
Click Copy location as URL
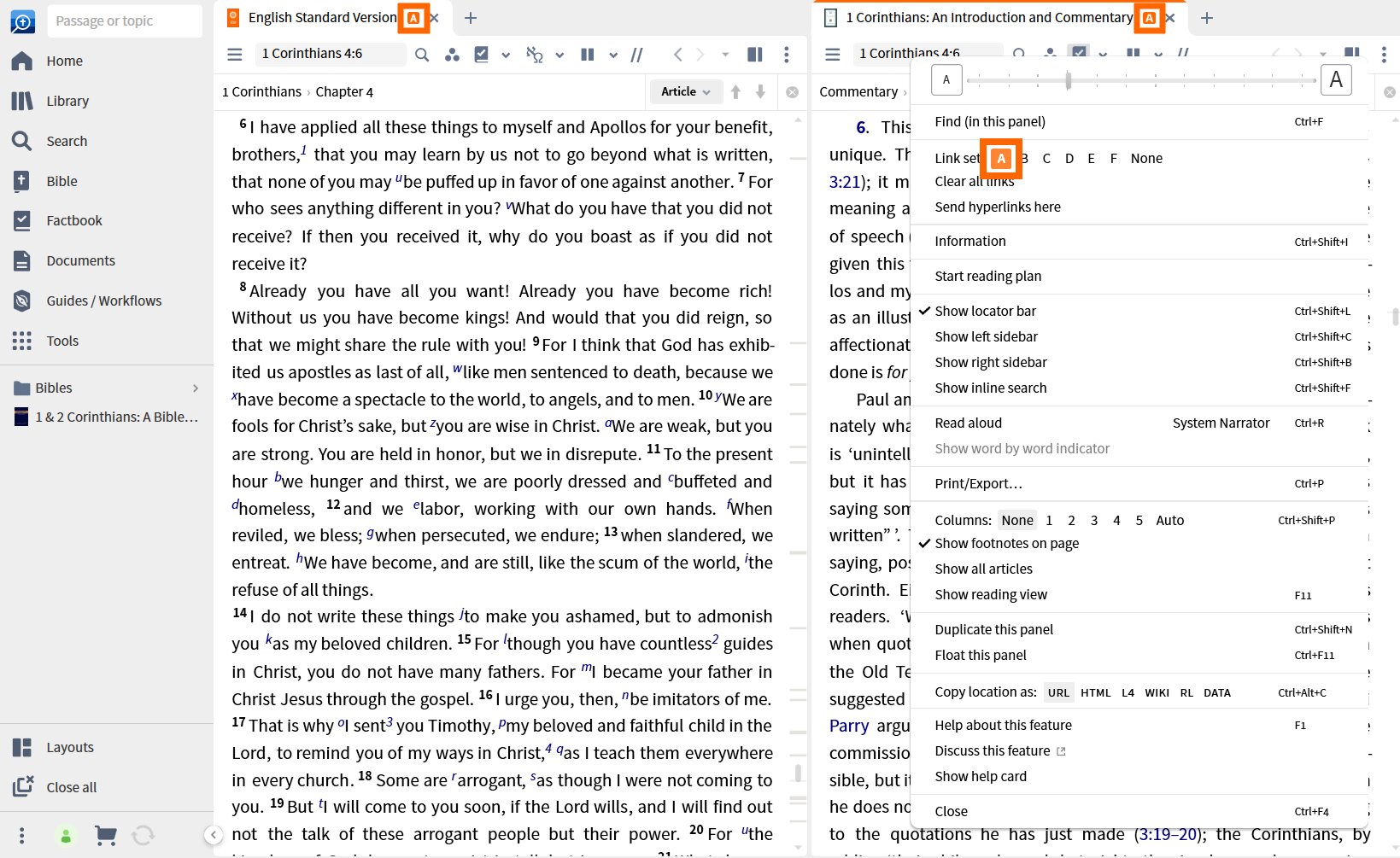(x=1058, y=692)
